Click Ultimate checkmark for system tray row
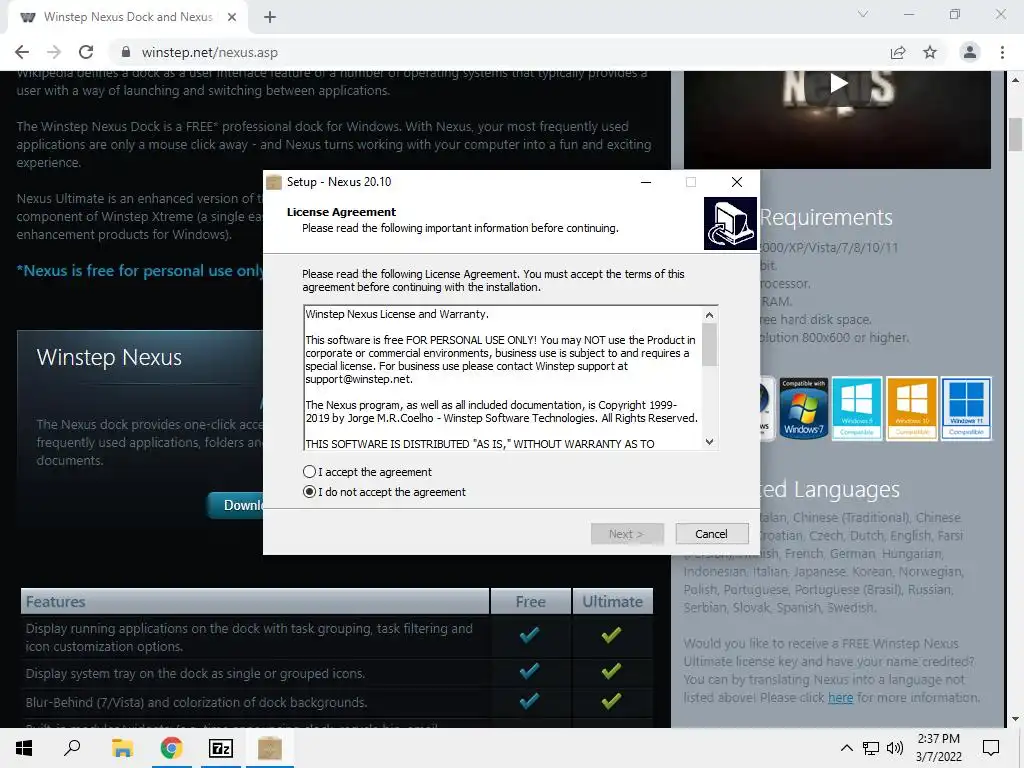1024x768 pixels. pyautogui.click(x=611, y=671)
